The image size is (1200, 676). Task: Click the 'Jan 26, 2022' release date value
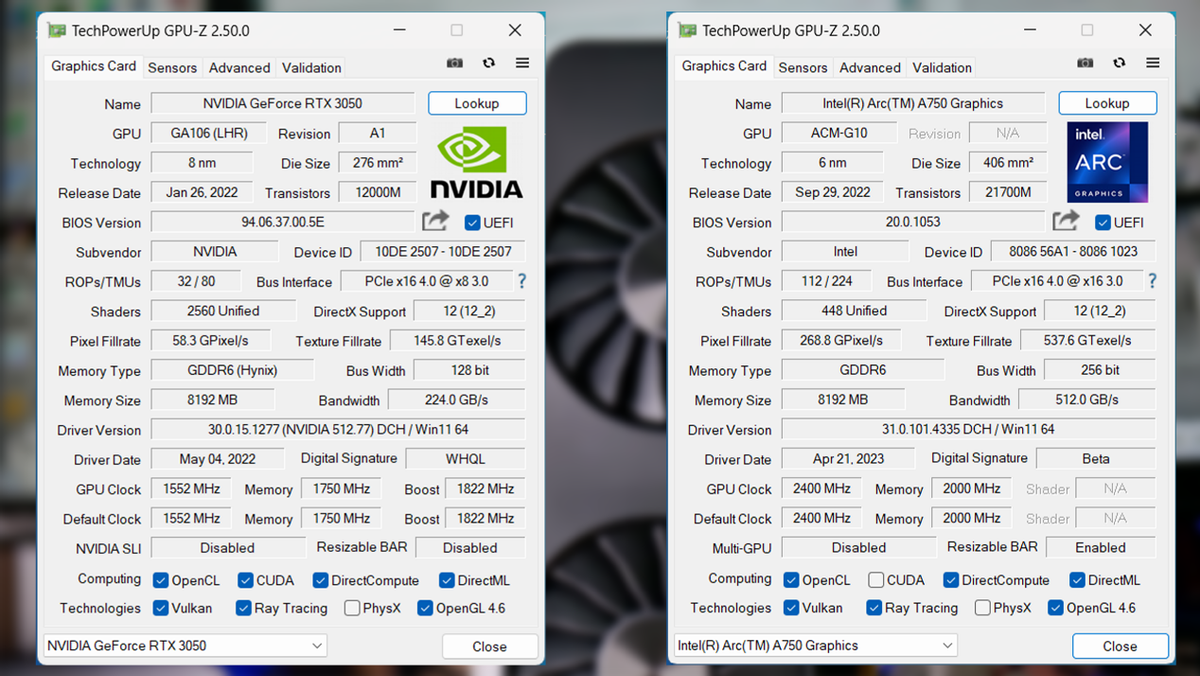coord(202,192)
